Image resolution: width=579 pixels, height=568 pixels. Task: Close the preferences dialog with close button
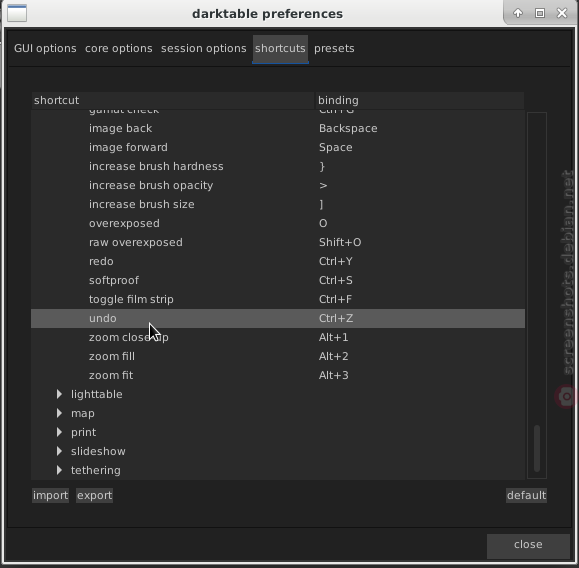(x=528, y=544)
